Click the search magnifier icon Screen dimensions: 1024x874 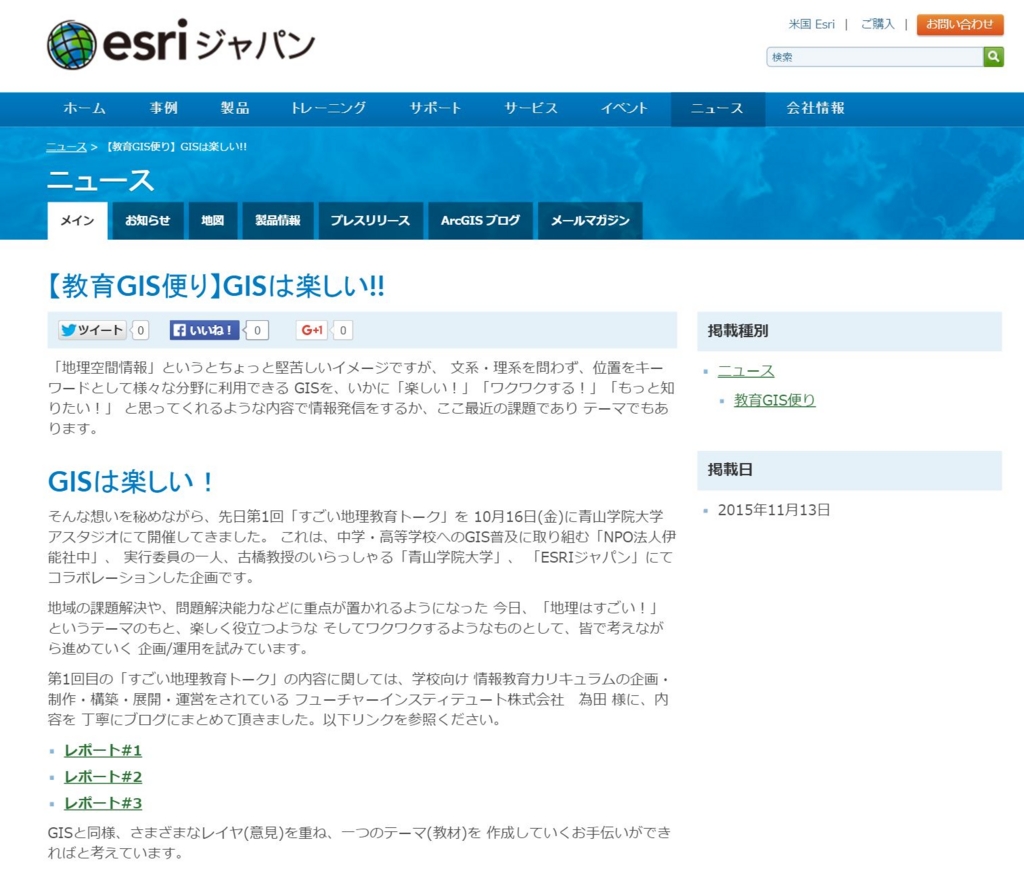(x=993, y=57)
